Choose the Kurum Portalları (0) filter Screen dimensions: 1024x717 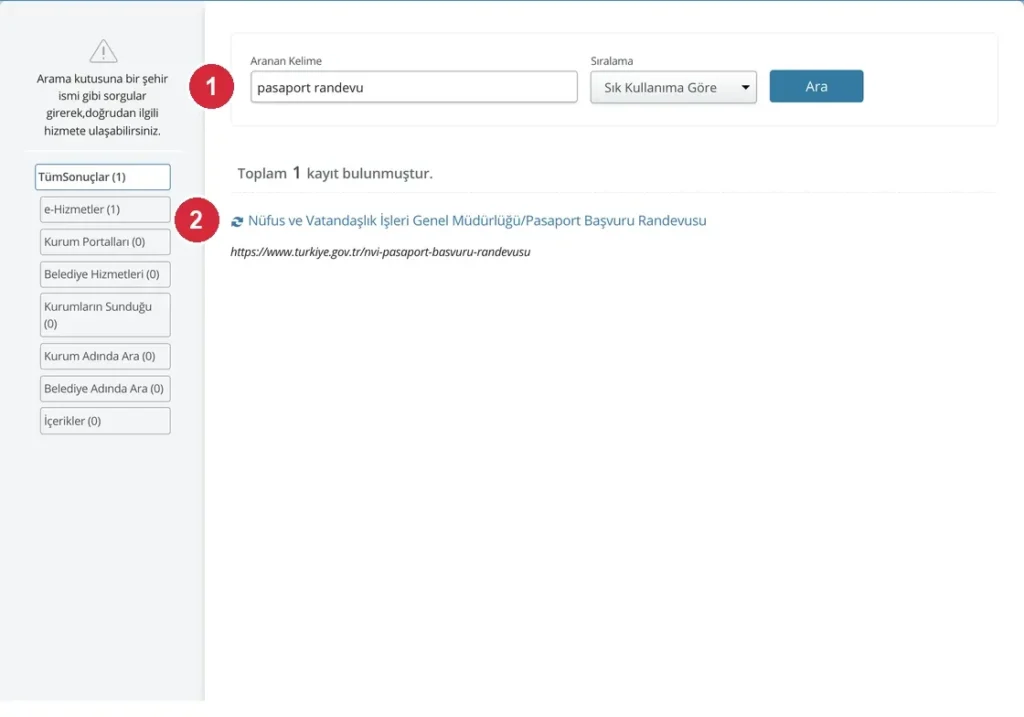(x=105, y=242)
